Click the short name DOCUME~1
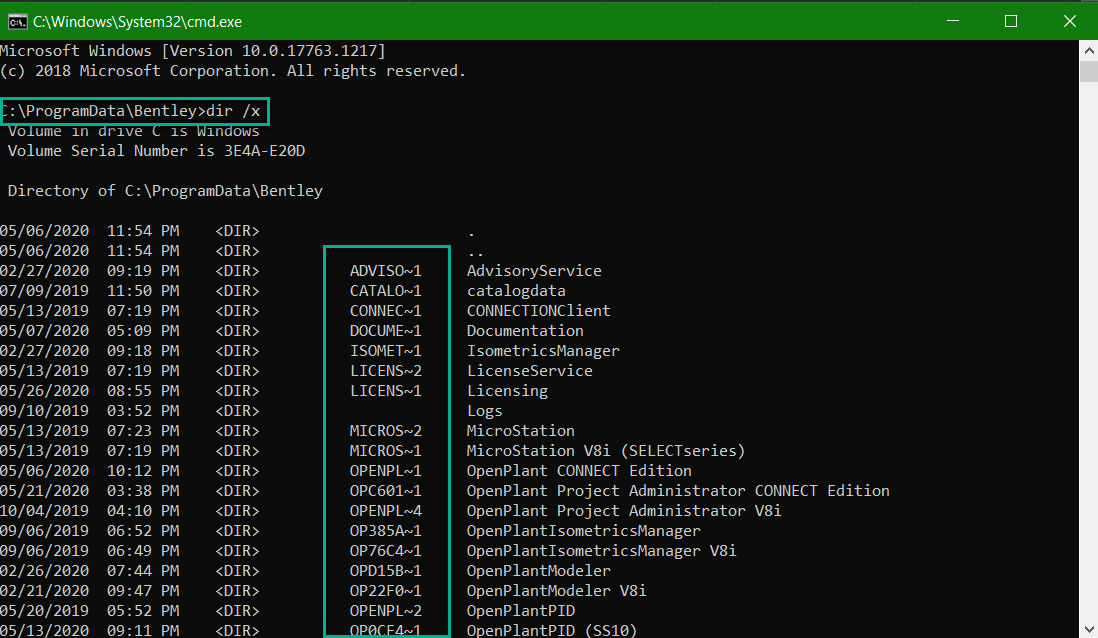Image resolution: width=1098 pixels, height=638 pixels. 386,331
